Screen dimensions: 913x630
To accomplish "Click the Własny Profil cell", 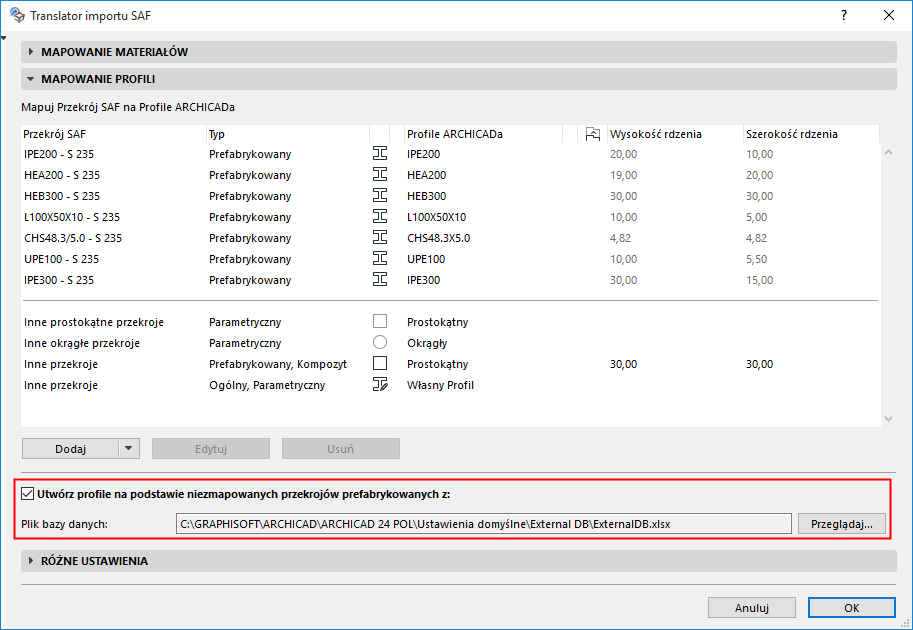I will pyautogui.click(x=440, y=384).
